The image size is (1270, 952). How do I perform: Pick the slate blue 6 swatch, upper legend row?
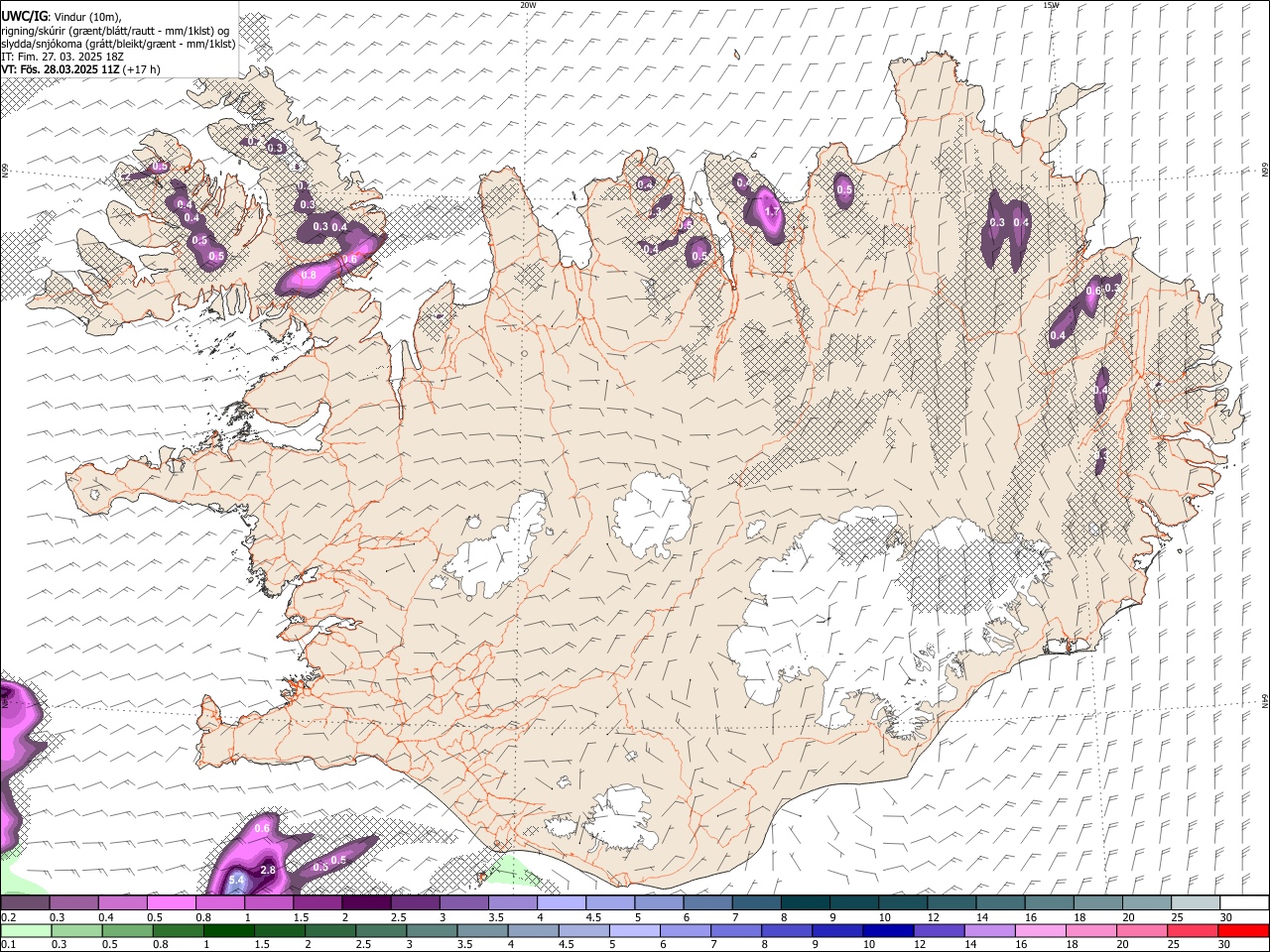tap(707, 902)
